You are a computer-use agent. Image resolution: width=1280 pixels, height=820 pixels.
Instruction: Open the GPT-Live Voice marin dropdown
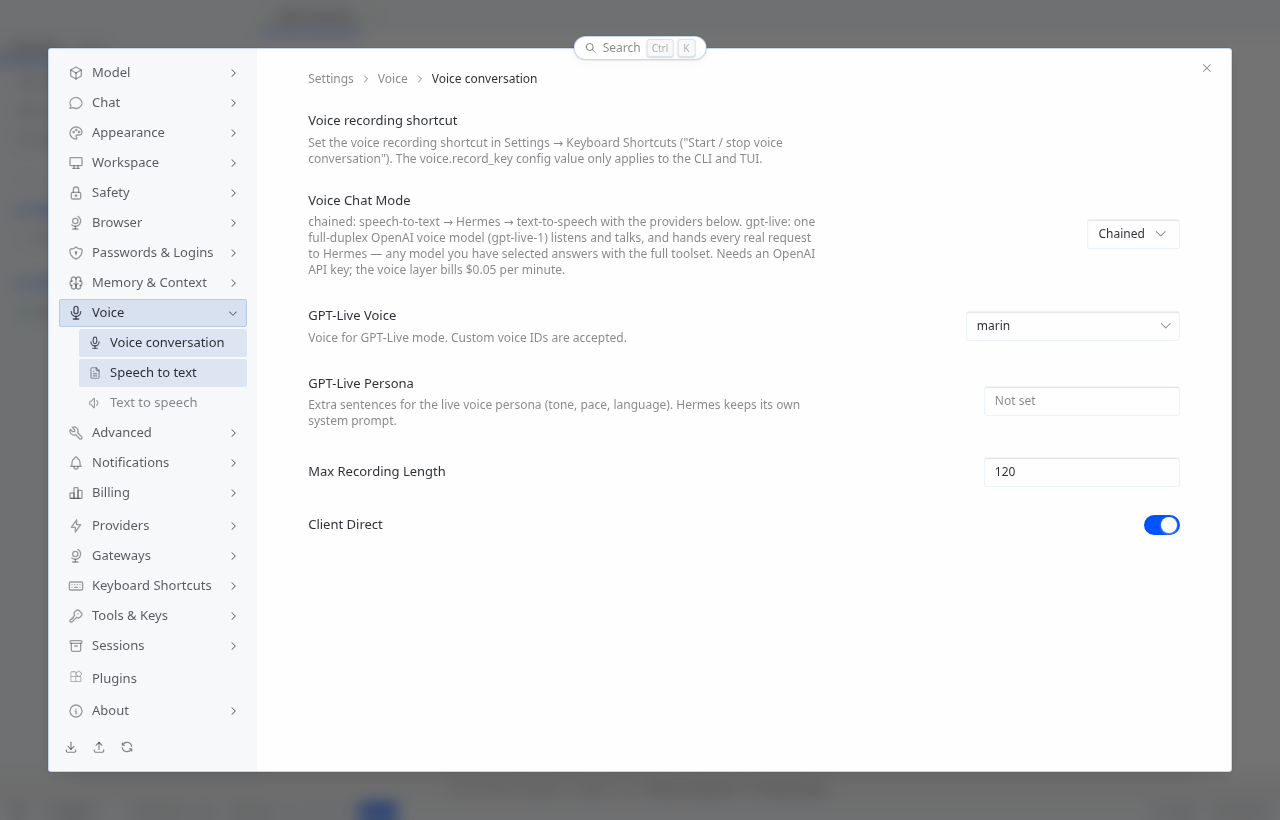point(1073,326)
